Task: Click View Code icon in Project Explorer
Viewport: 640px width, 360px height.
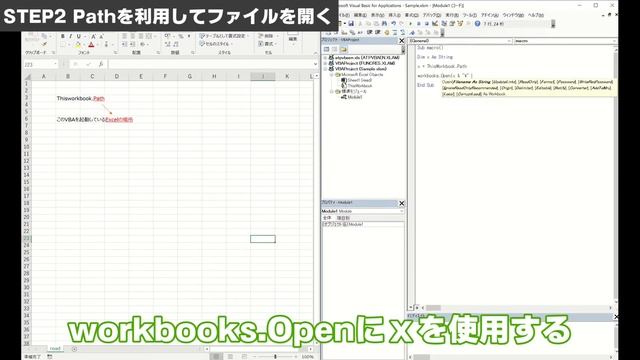Action: (x=327, y=49)
